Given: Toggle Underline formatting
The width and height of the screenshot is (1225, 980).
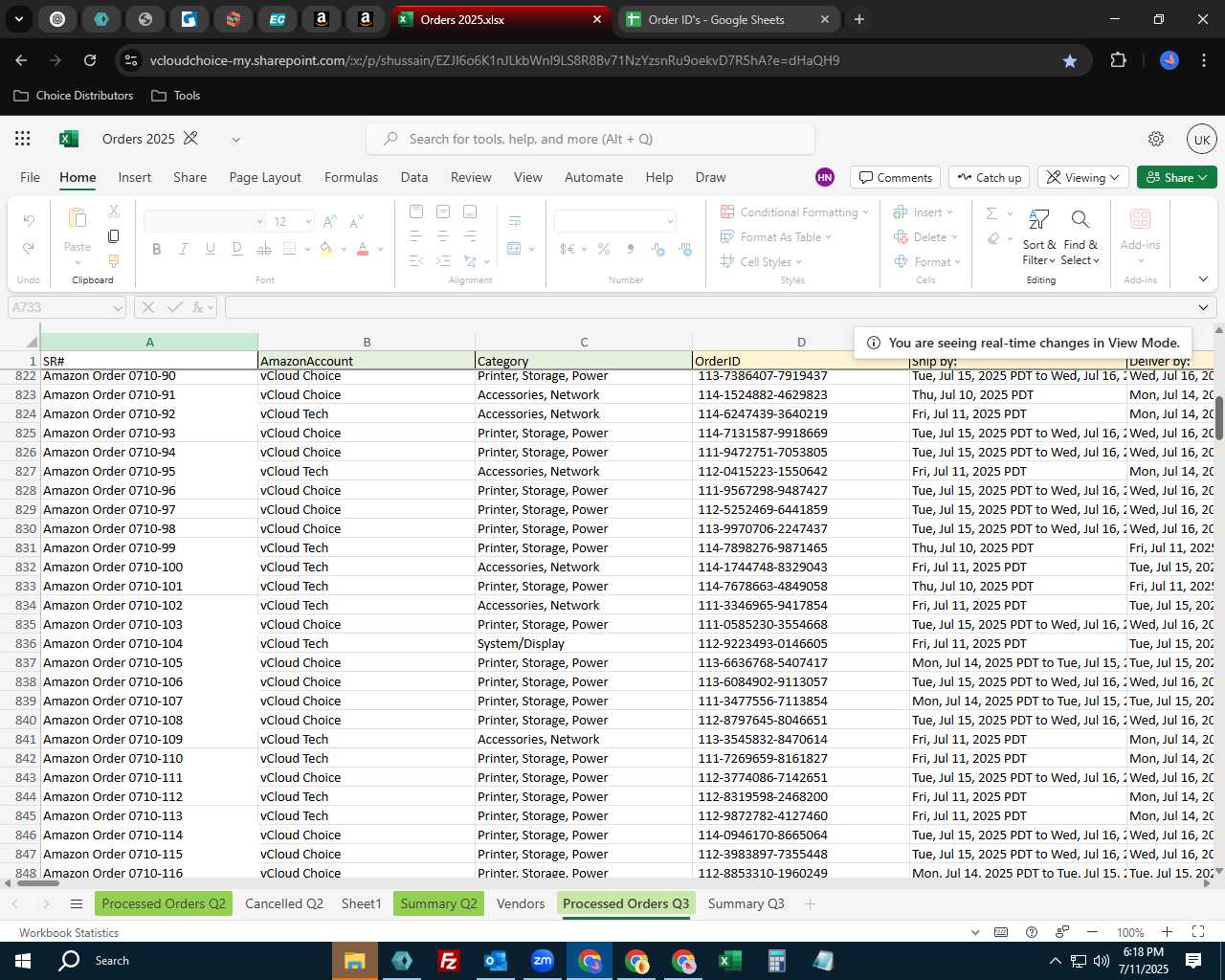Looking at the screenshot, I should point(211,249).
